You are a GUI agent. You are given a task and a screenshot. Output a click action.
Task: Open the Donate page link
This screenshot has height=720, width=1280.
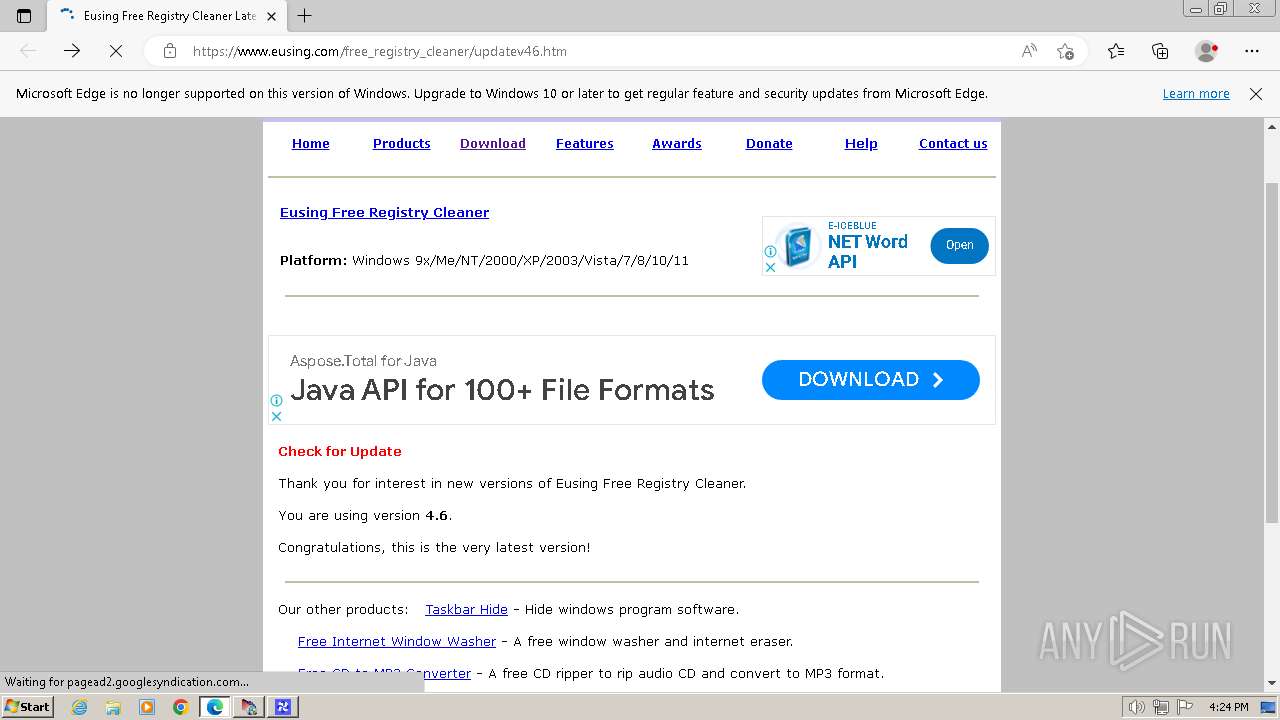point(769,144)
